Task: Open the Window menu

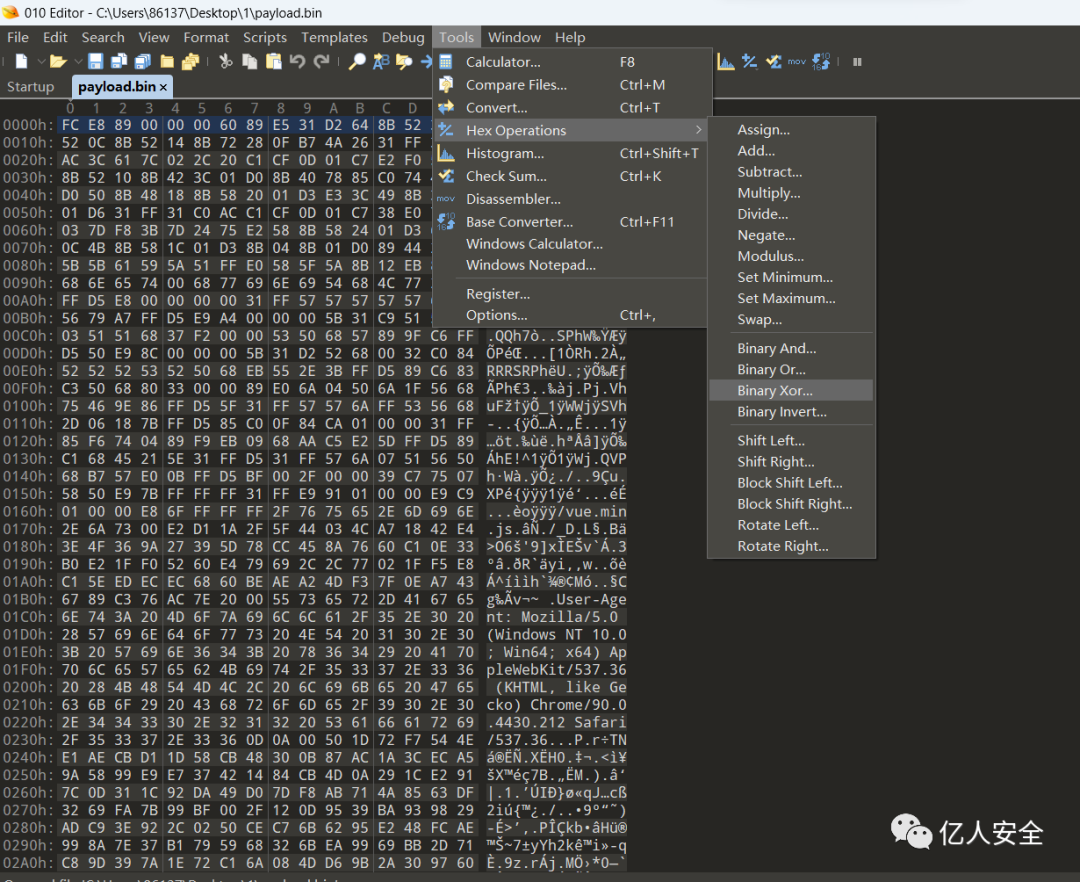Action: coord(515,37)
